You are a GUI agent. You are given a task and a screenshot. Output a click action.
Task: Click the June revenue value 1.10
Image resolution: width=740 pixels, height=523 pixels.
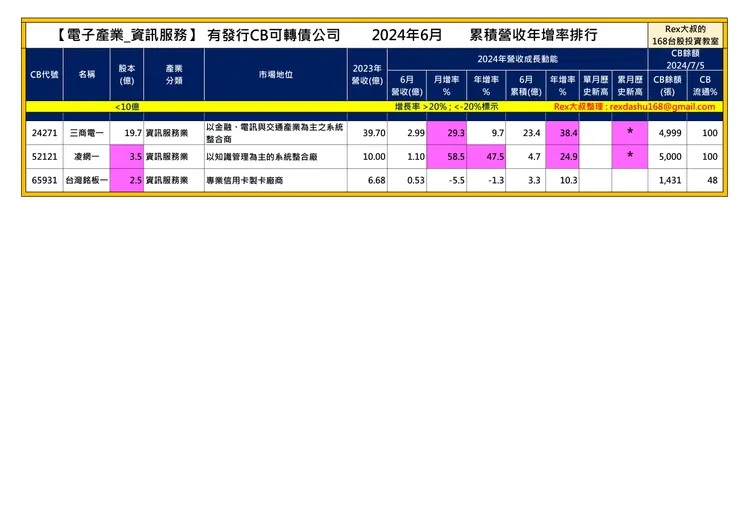pos(416,157)
